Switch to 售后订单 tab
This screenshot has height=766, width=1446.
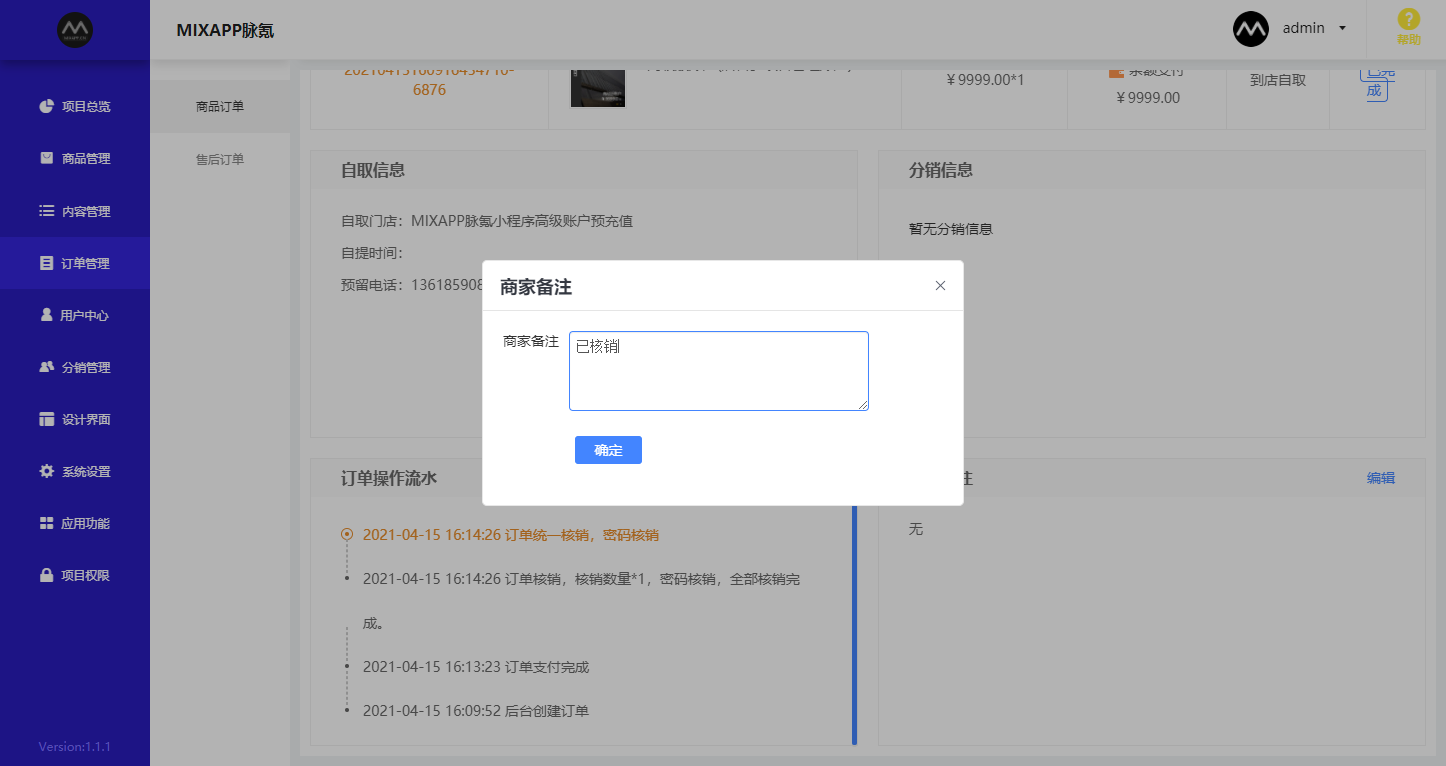[220, 159]
